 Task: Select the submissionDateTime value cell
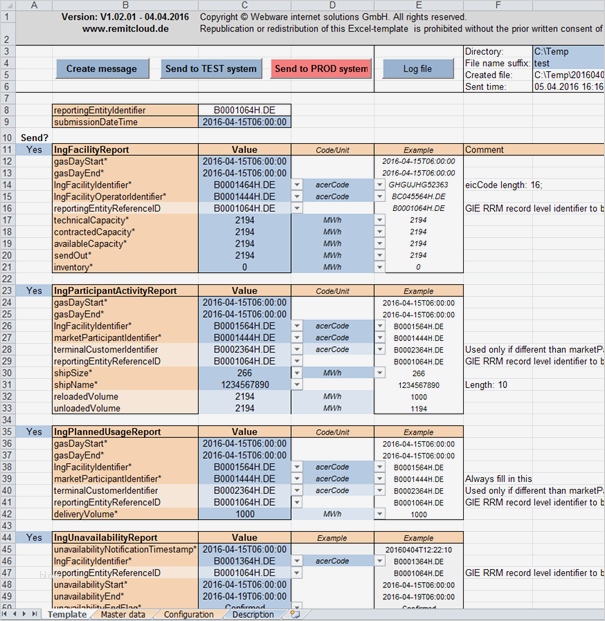point(245,122)
